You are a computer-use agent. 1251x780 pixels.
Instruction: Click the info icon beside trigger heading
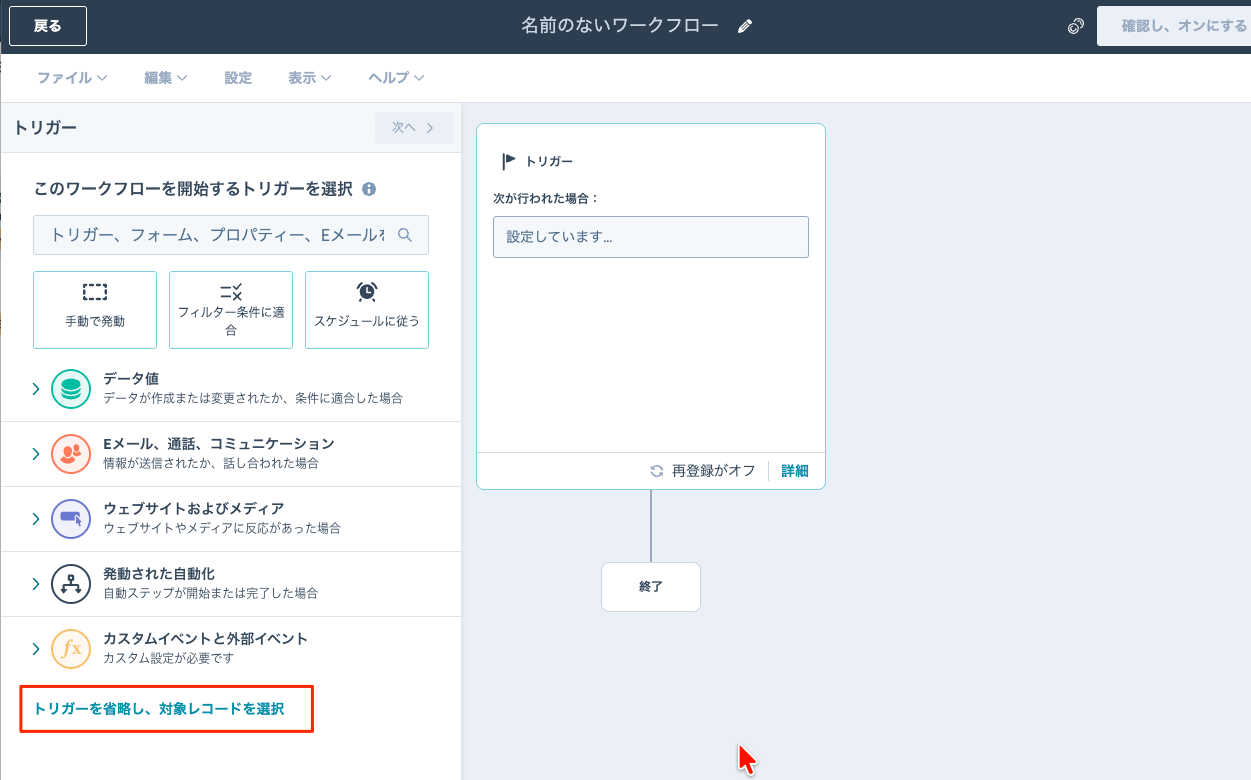[x=369, y=189]
